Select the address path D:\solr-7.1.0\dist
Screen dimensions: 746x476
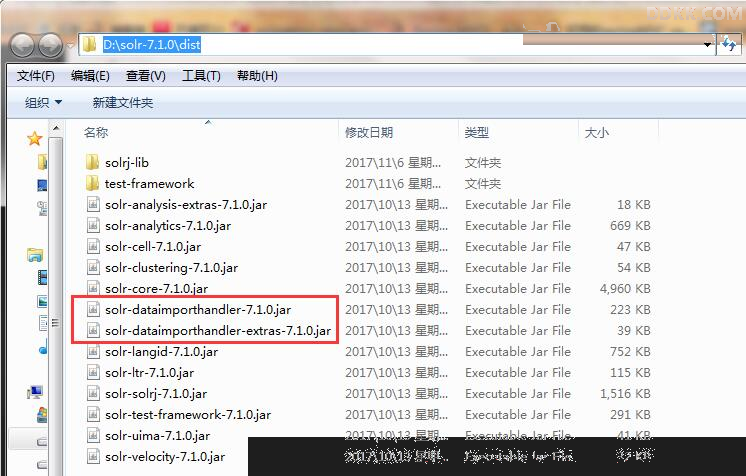click(x=152, y=45)
